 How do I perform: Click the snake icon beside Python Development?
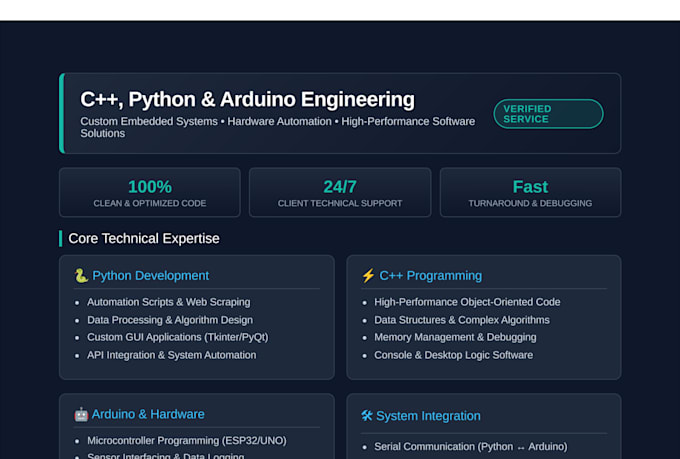coord(81,275)
